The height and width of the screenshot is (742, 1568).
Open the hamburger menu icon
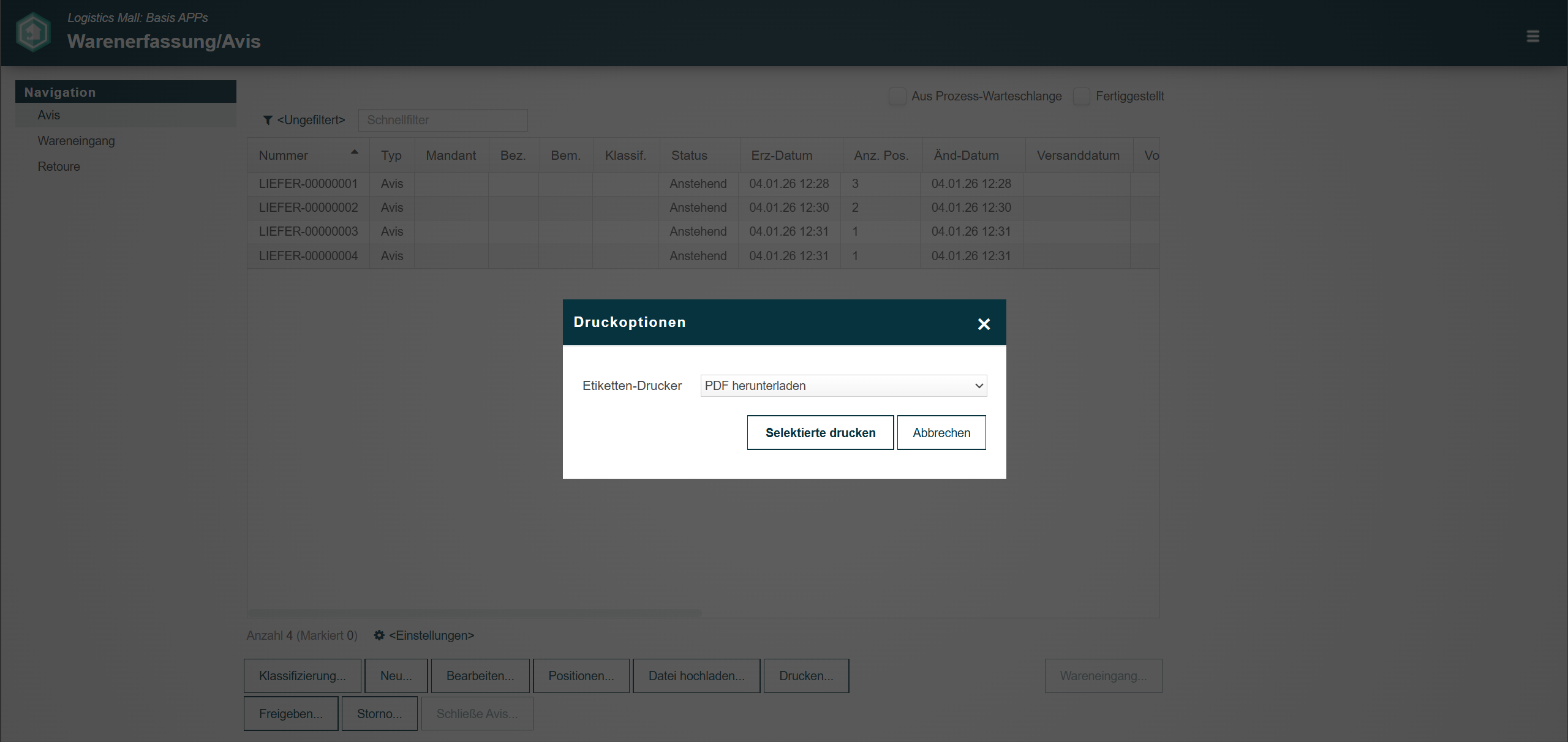(x=1532, y=37)
